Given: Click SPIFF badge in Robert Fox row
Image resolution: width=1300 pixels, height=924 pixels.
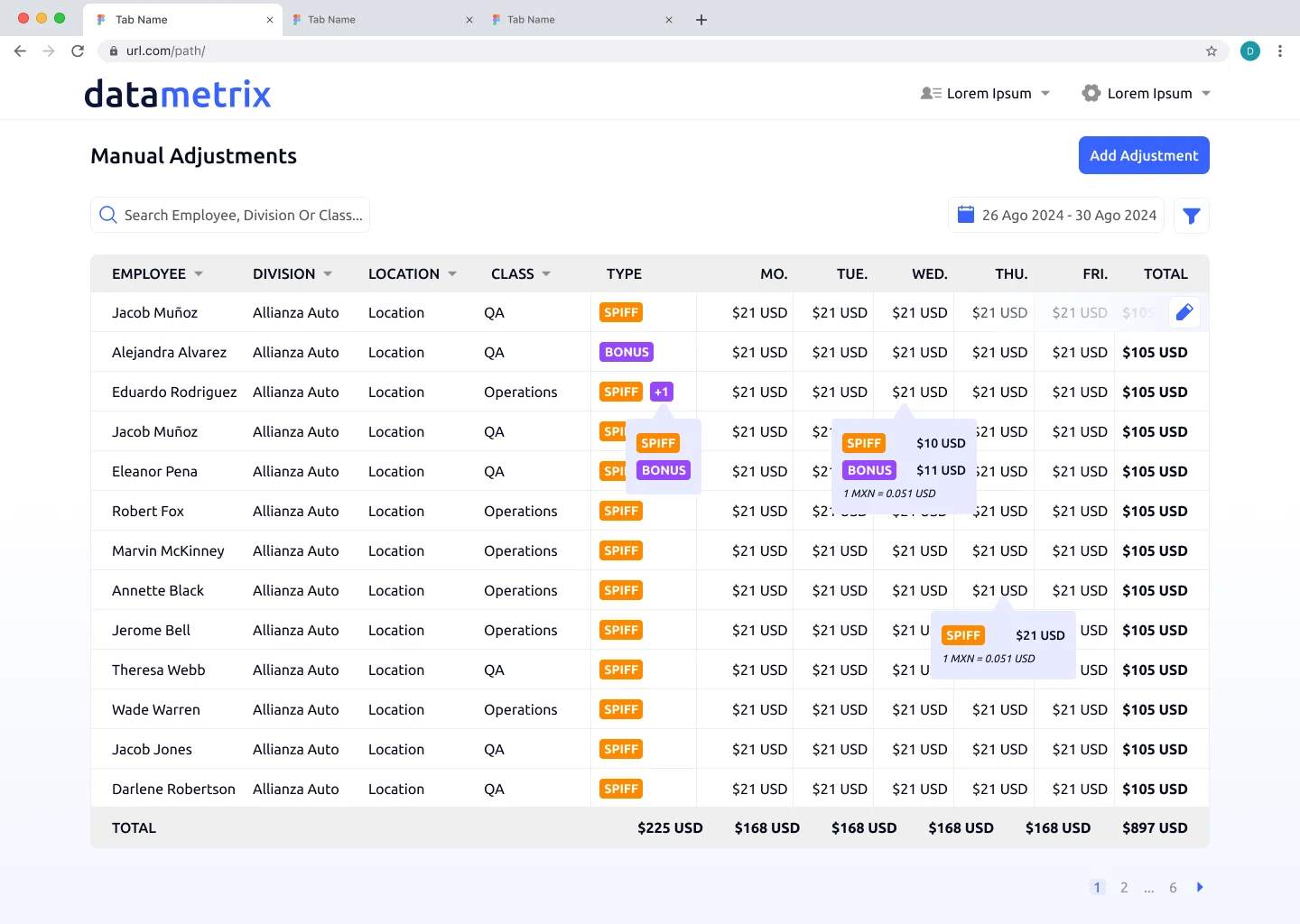Looking at the screenshot, I should point(621,511).
